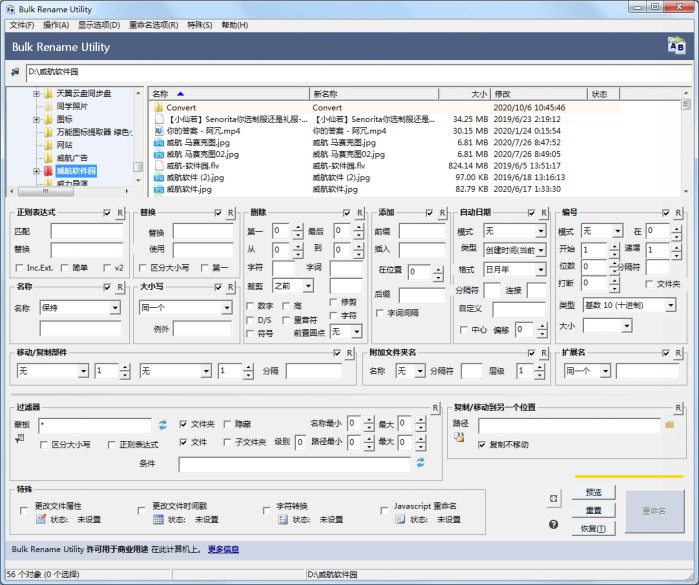Click the Javascript rename icon

400,519
